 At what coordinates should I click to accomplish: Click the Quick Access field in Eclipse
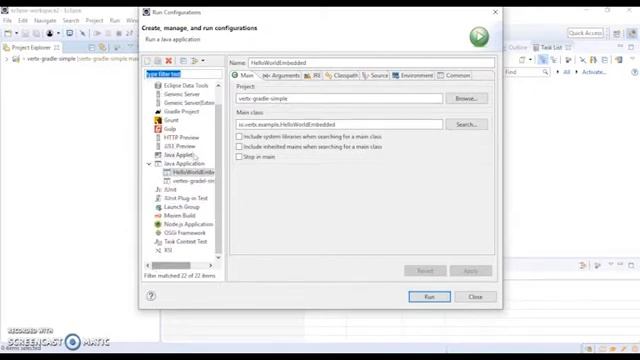pos(585,33)
